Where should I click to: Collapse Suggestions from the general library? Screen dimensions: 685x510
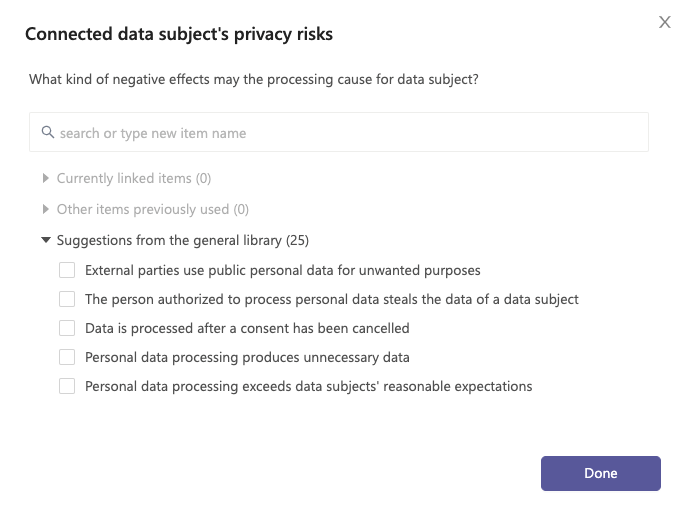tap(46, 240)
